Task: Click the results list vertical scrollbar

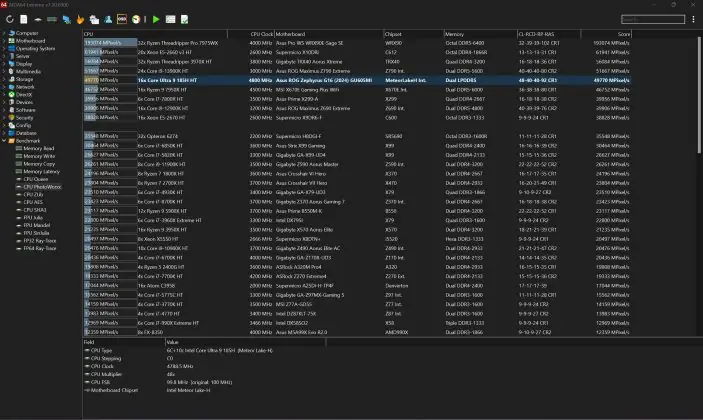Action: pyautogui.click(x=699, y=95)
